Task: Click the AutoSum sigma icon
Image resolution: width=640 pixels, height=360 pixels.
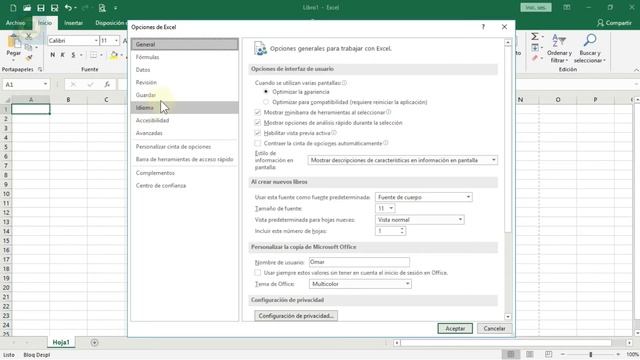Action: [x=535, y=37]
